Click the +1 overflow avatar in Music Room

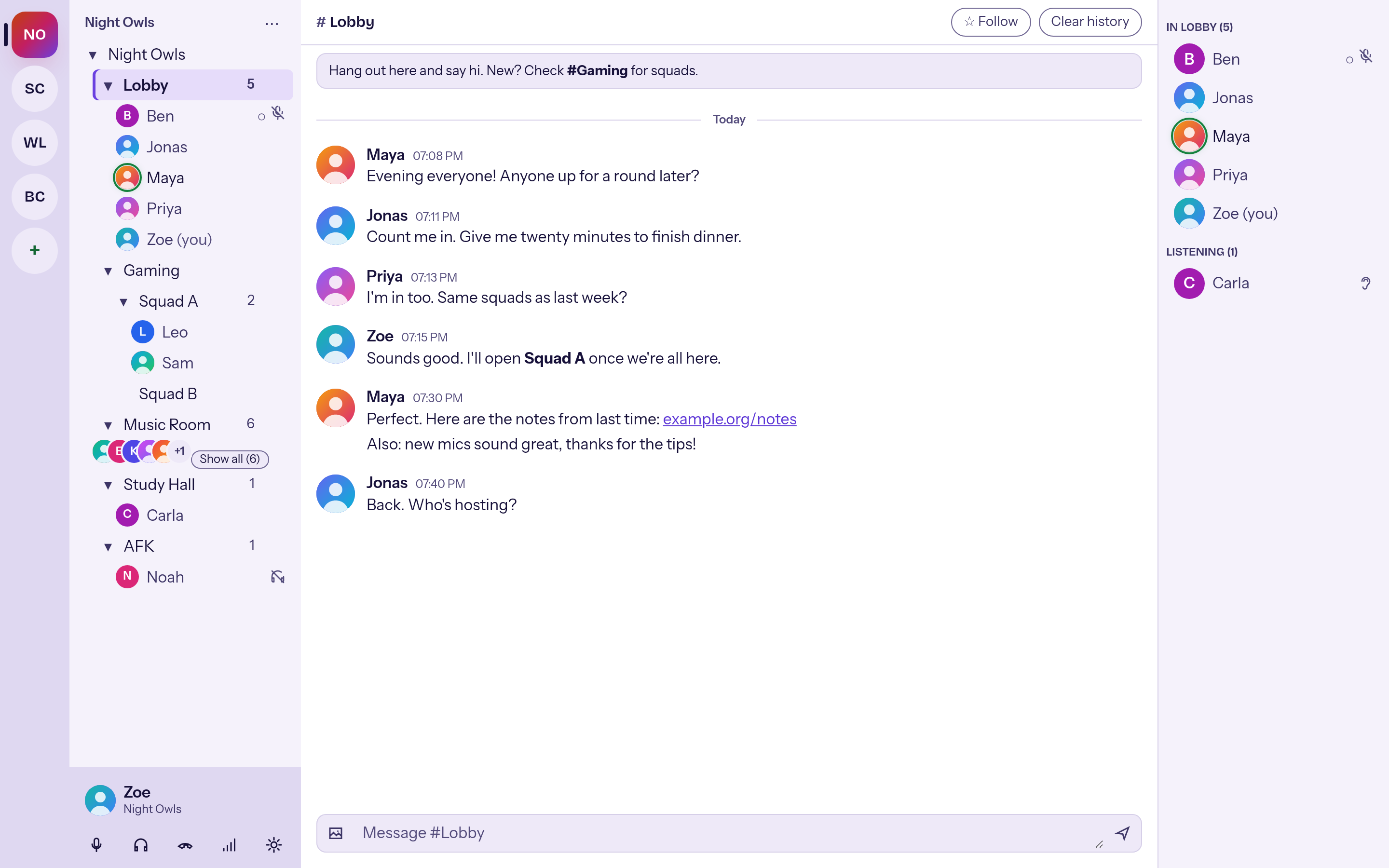click(179, 451)
